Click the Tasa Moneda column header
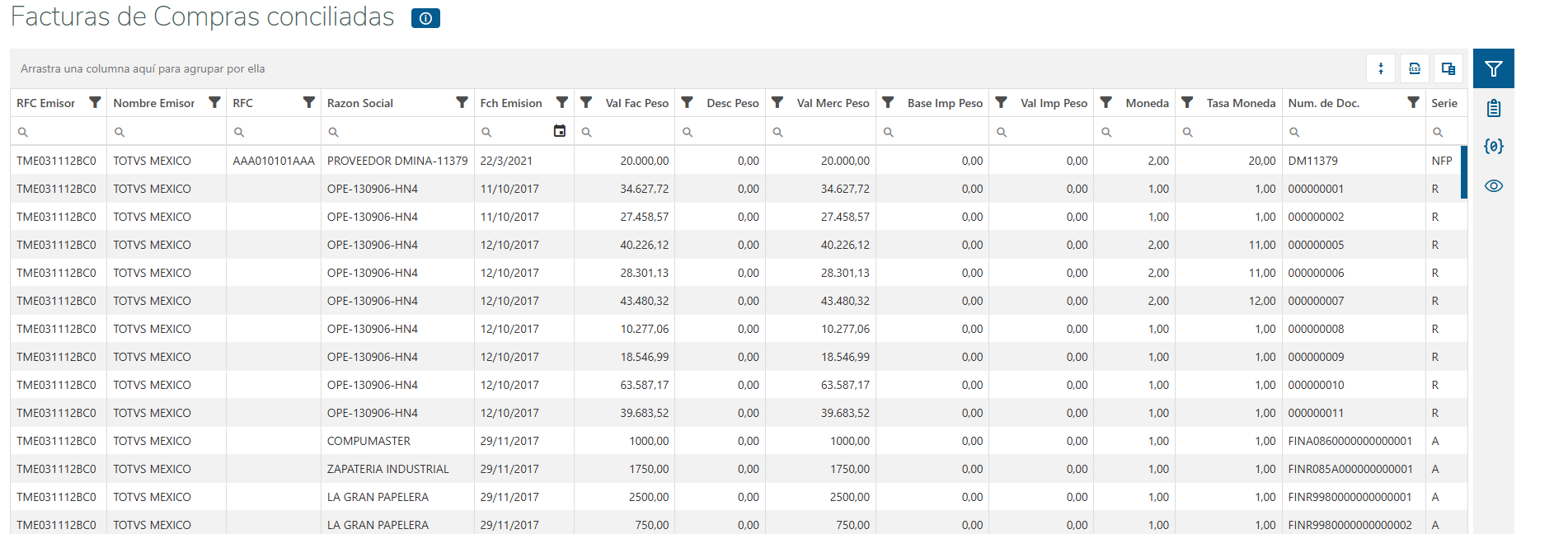 [1241, 103]
